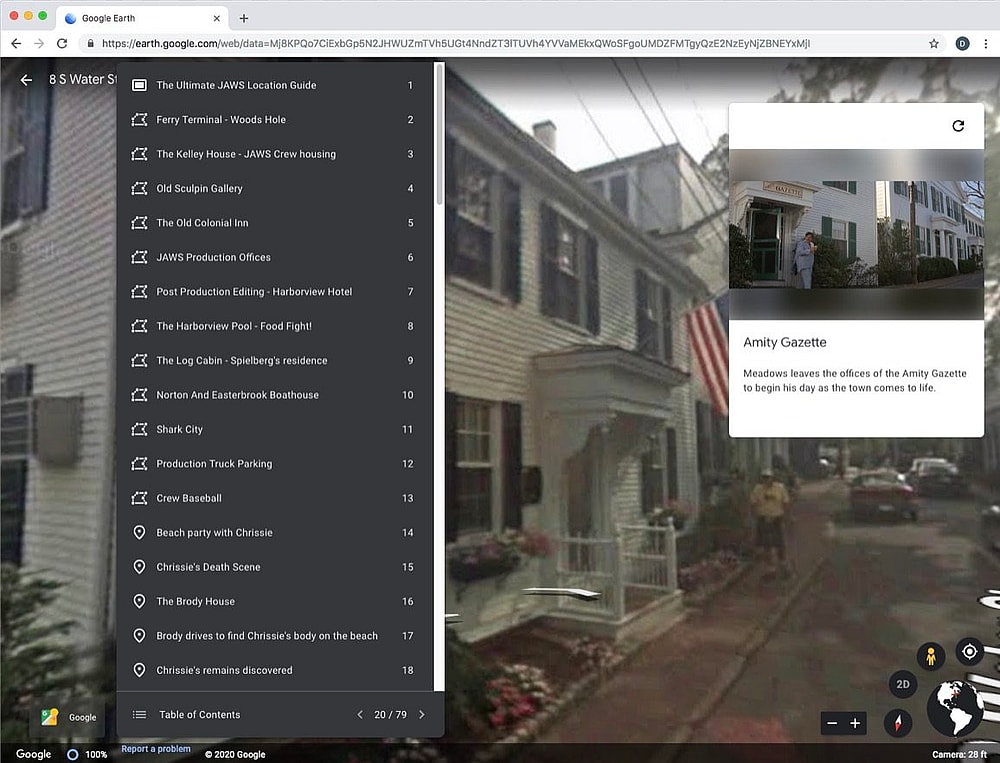
Task: Click the fly to my location icon
Action: pos(969,652)
